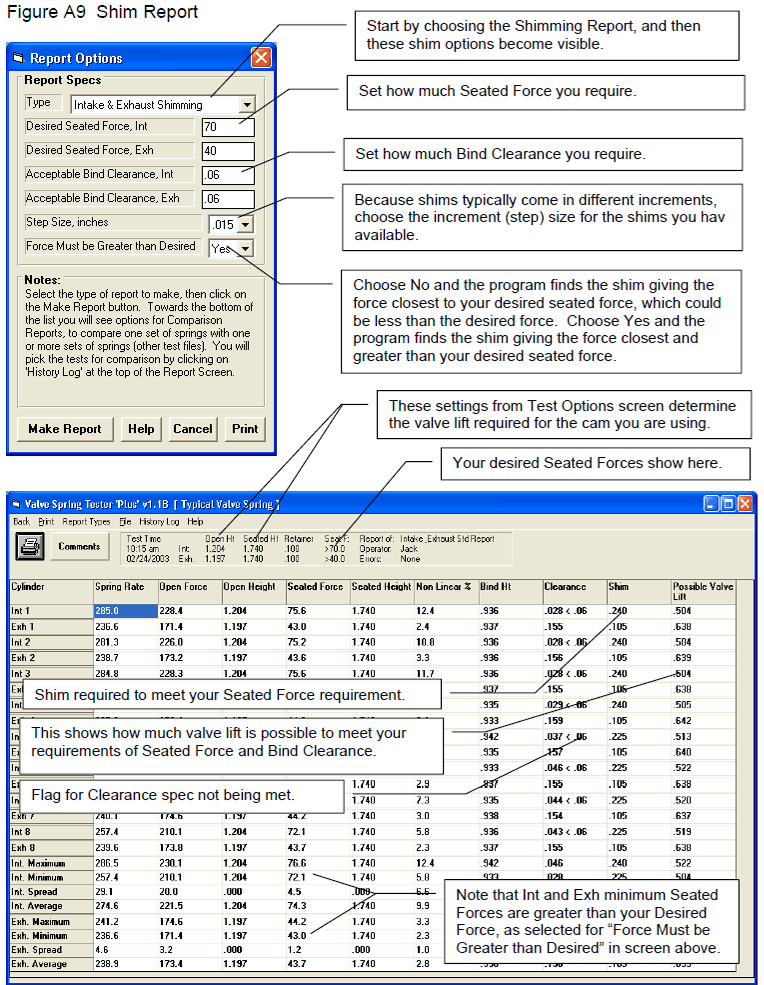Select the Exh. Spread row label
The height and width of the screenshot is (985, 764).
(x=52, y=950)
